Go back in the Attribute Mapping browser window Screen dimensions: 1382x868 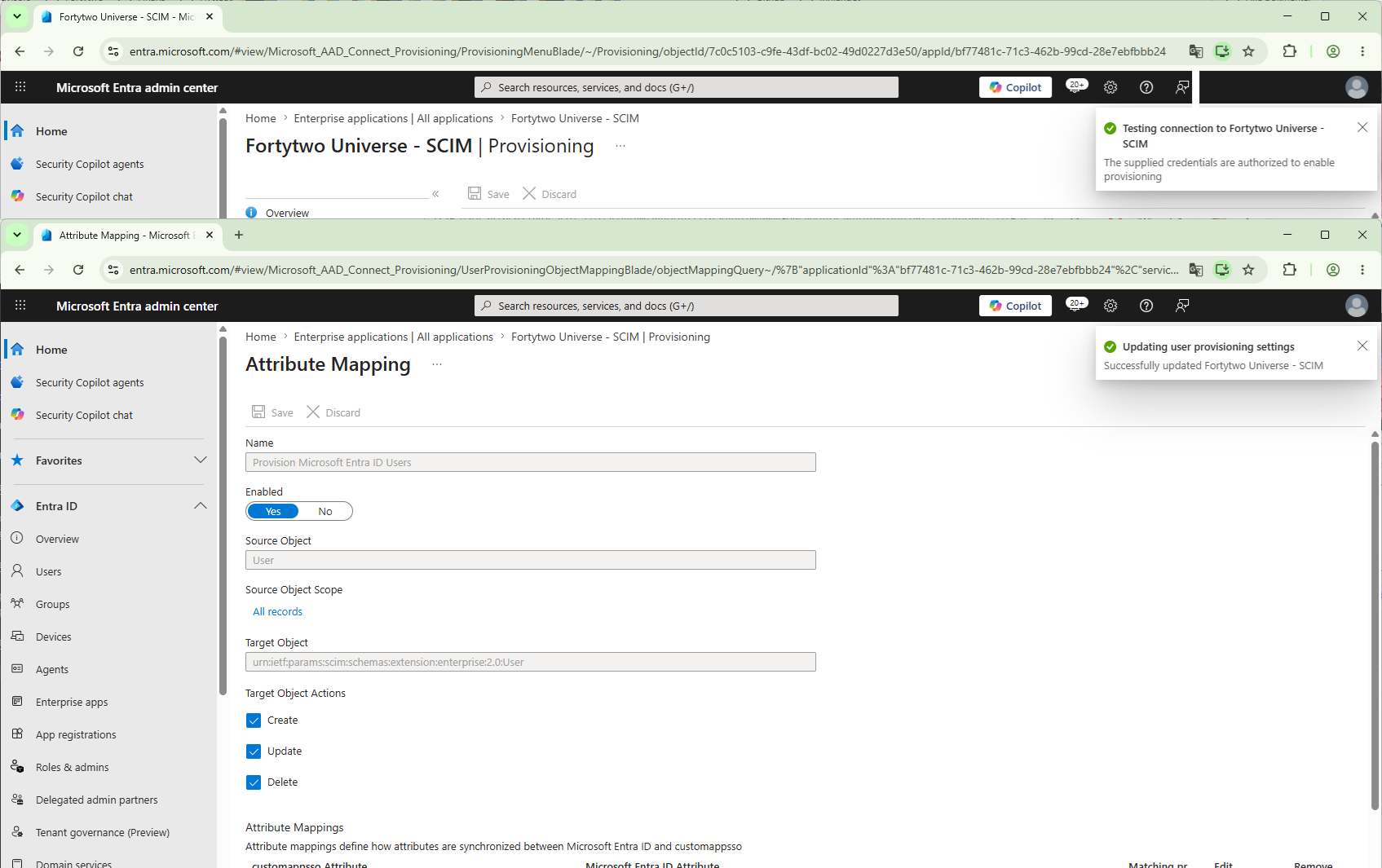[x=20, y=270]
